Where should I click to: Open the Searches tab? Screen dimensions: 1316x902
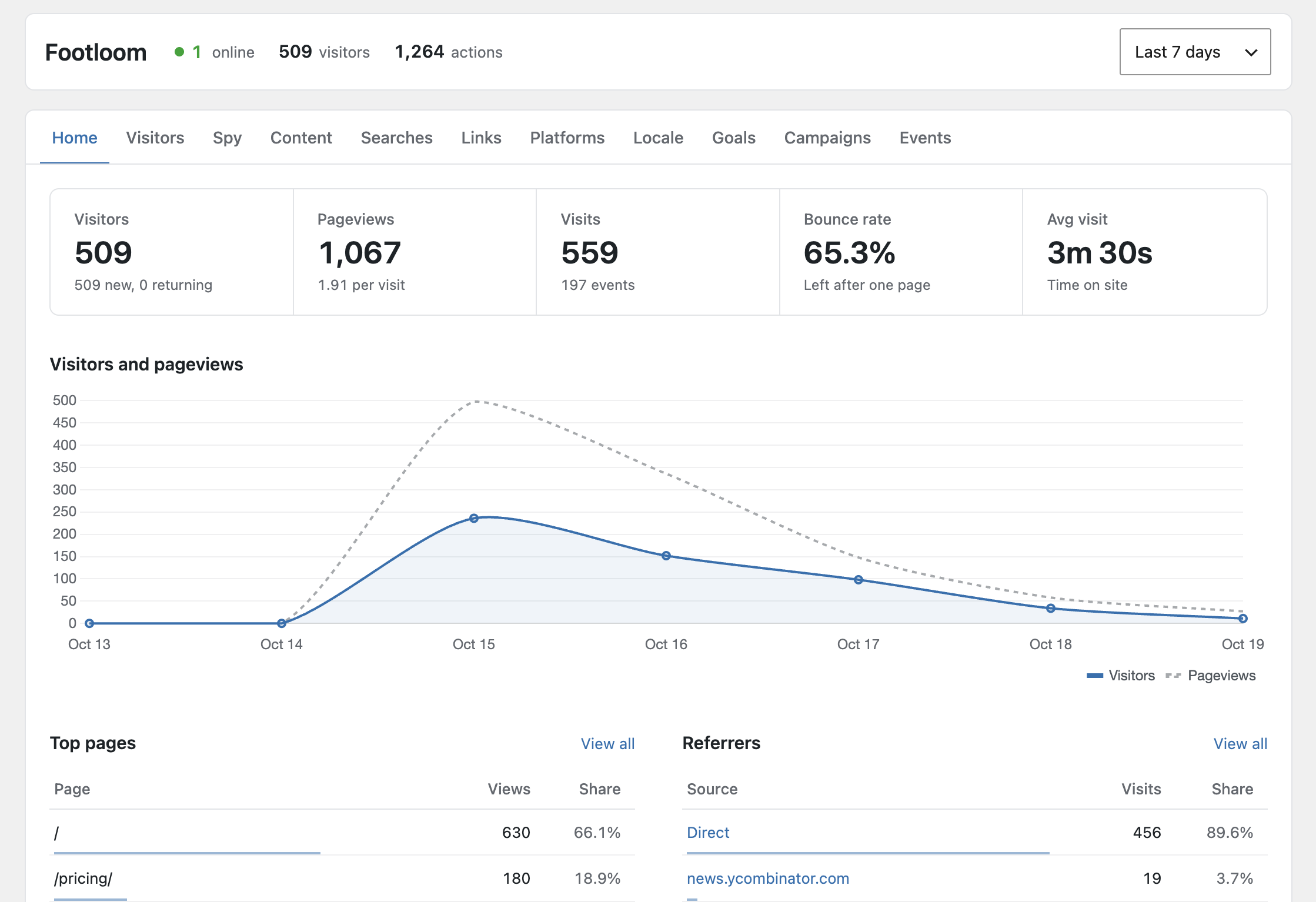(397, 138)
